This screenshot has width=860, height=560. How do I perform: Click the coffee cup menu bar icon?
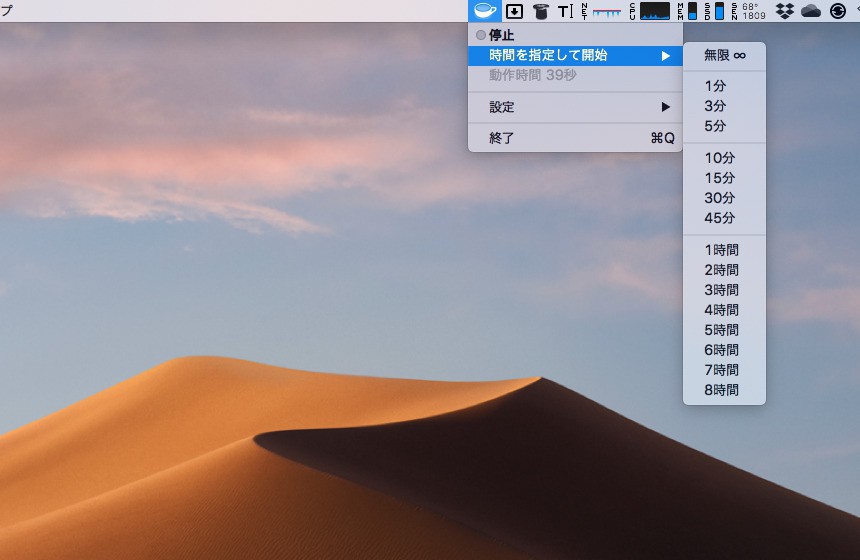(485, 11)
